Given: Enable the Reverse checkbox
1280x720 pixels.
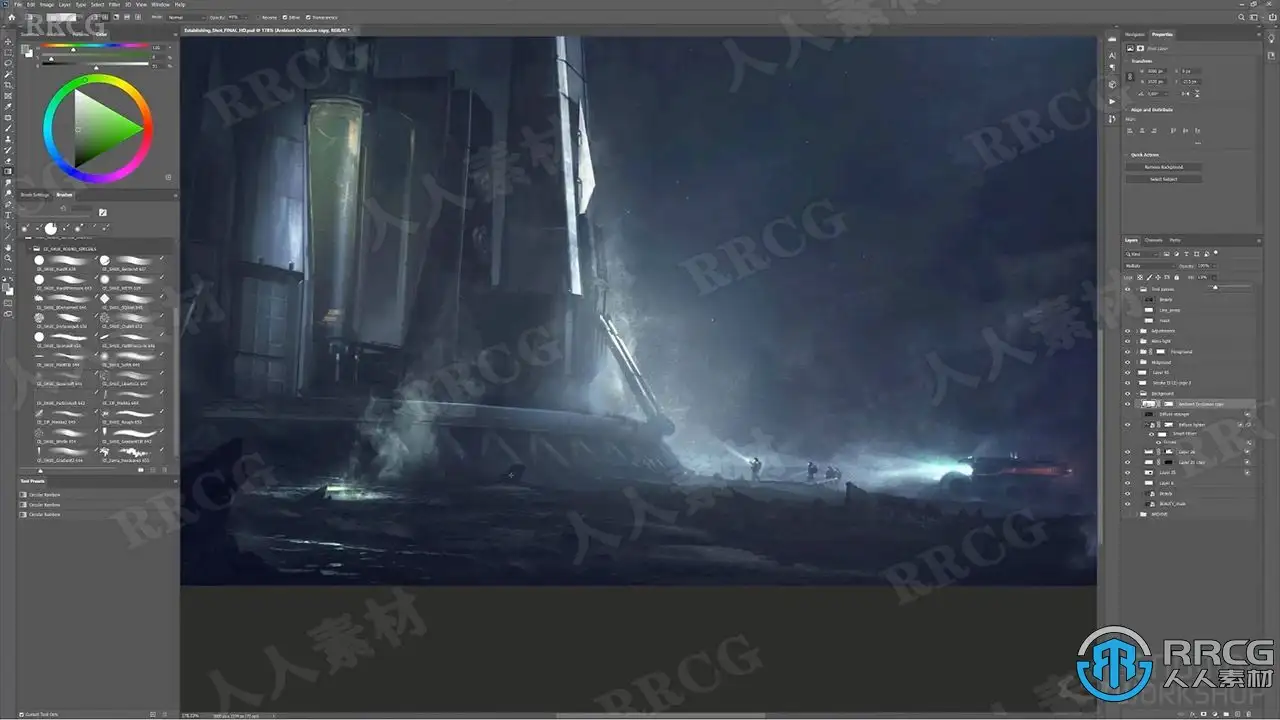Looking at the screenshot, I should (x=258, y=17).
